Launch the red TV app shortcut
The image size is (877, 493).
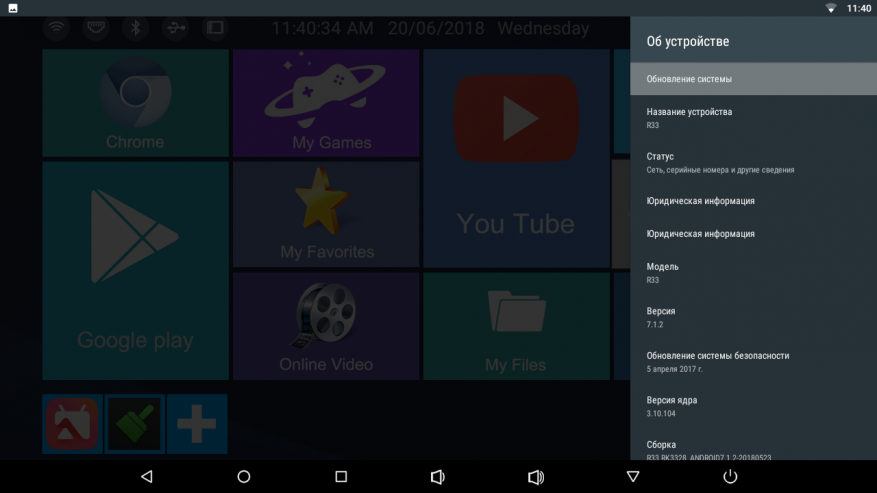tap(72, 424)
